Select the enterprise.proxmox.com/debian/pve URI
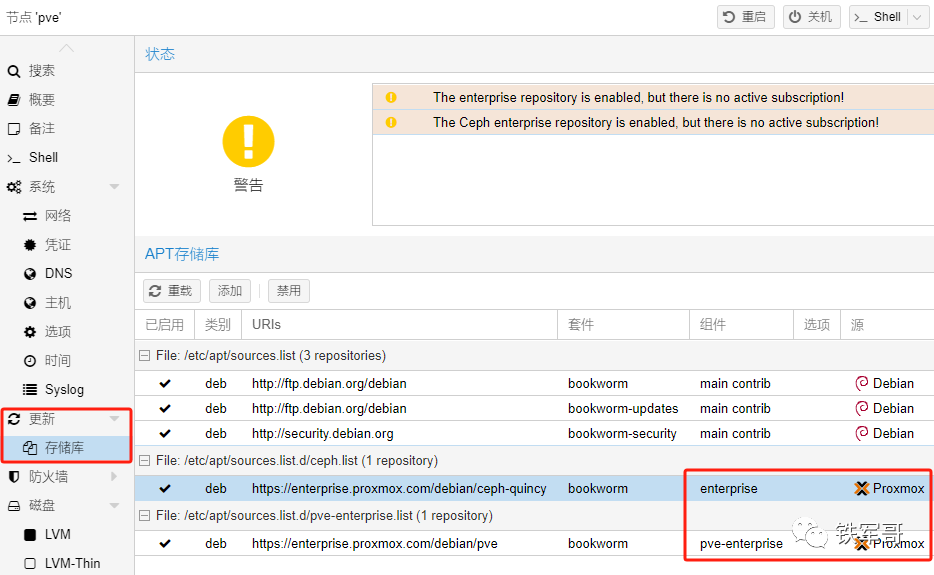 click(375, 543)
